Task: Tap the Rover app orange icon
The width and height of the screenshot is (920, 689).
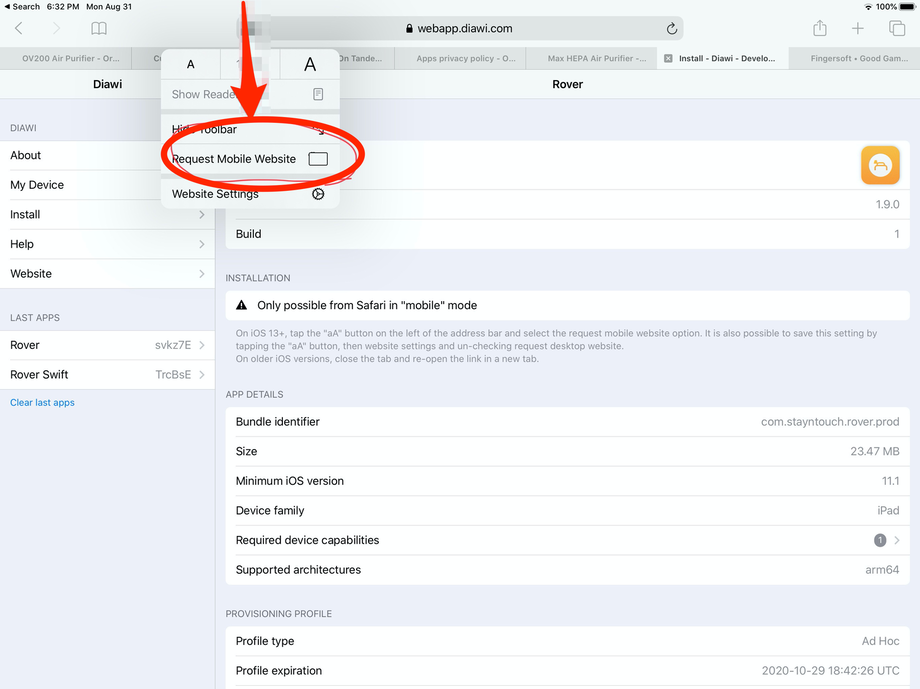Action: [x=880, y=165]
